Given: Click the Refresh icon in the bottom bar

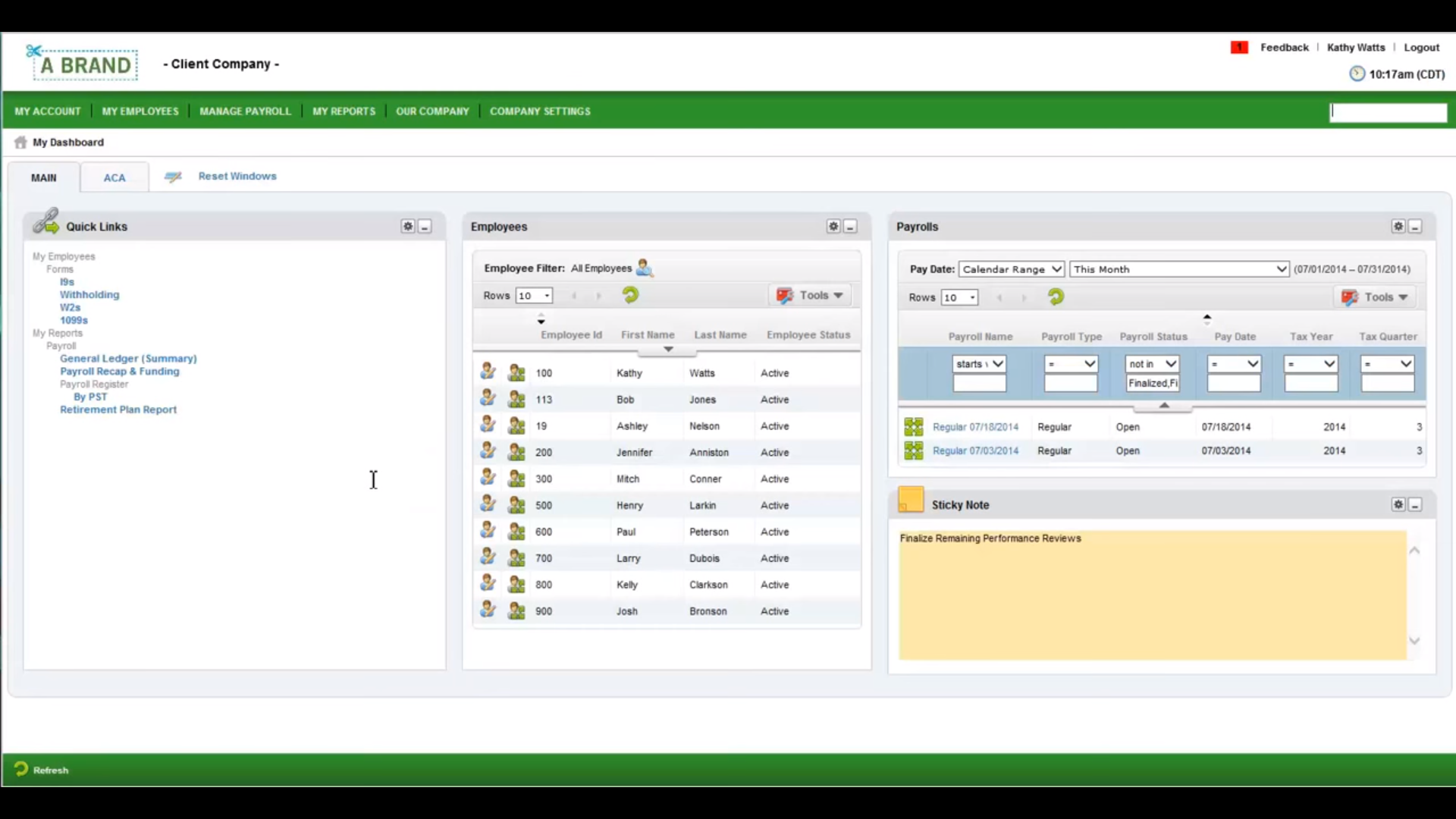Looking at the screenshot, I should click(x=20, y=769).
